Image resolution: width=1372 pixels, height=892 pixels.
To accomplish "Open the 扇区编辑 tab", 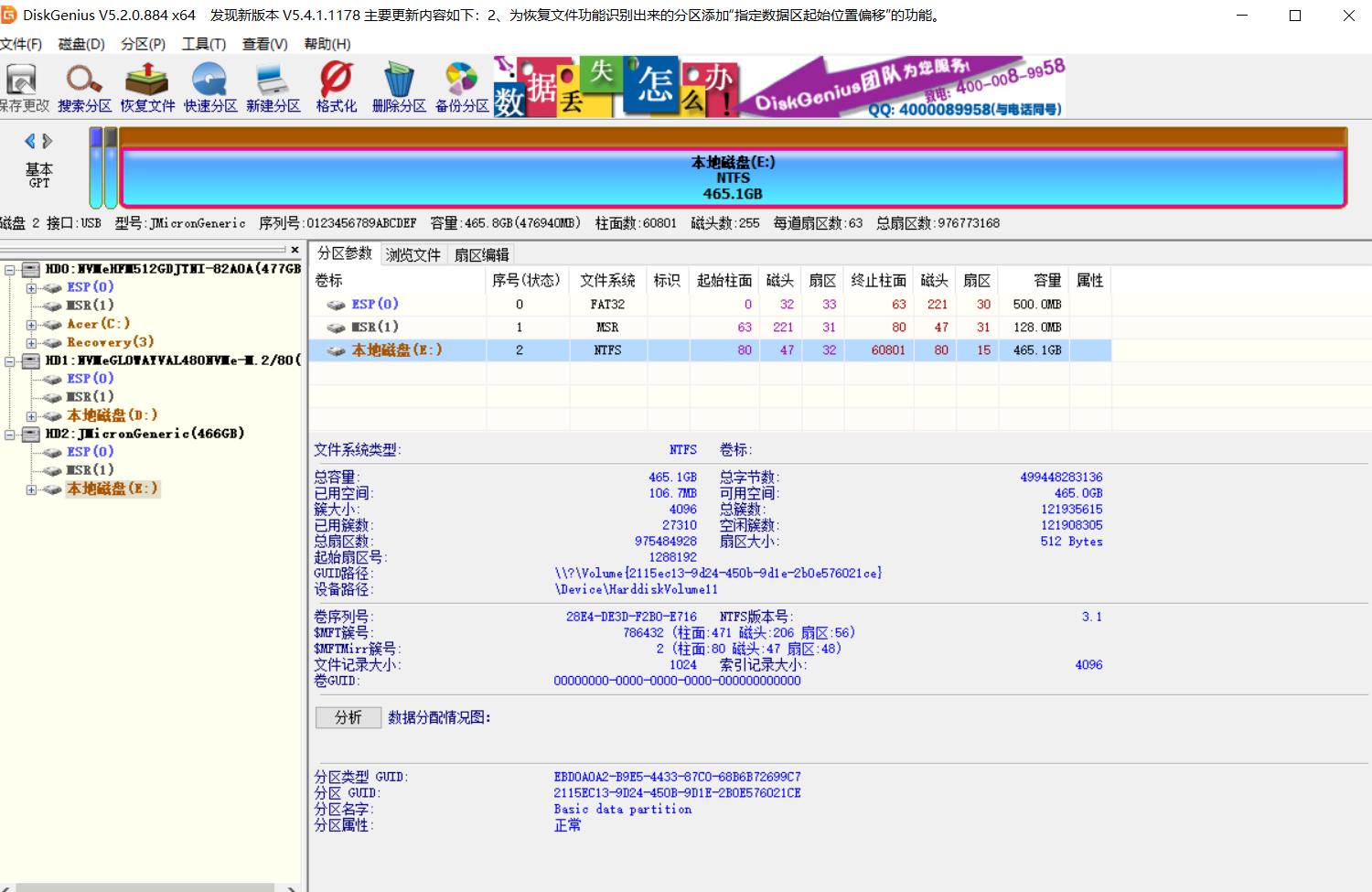I will click(x=482, y=253).
